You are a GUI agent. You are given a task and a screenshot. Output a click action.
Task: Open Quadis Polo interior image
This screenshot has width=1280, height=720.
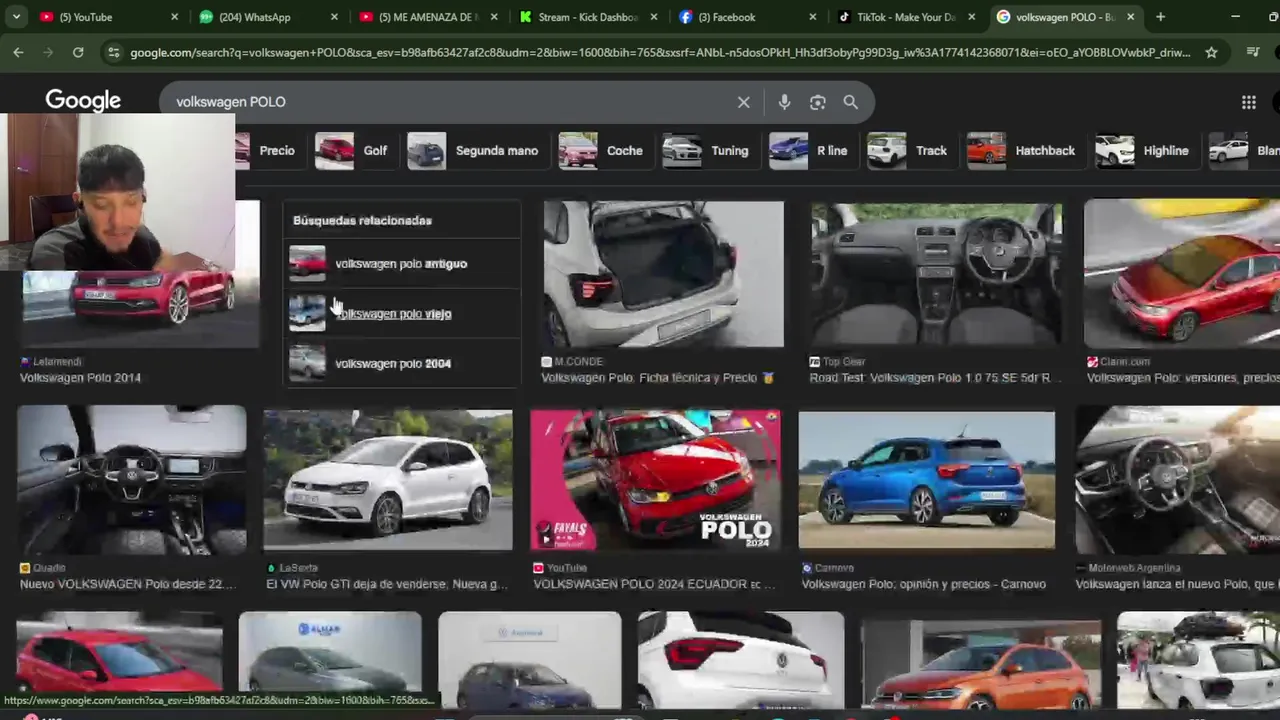(x=131, y=480)
